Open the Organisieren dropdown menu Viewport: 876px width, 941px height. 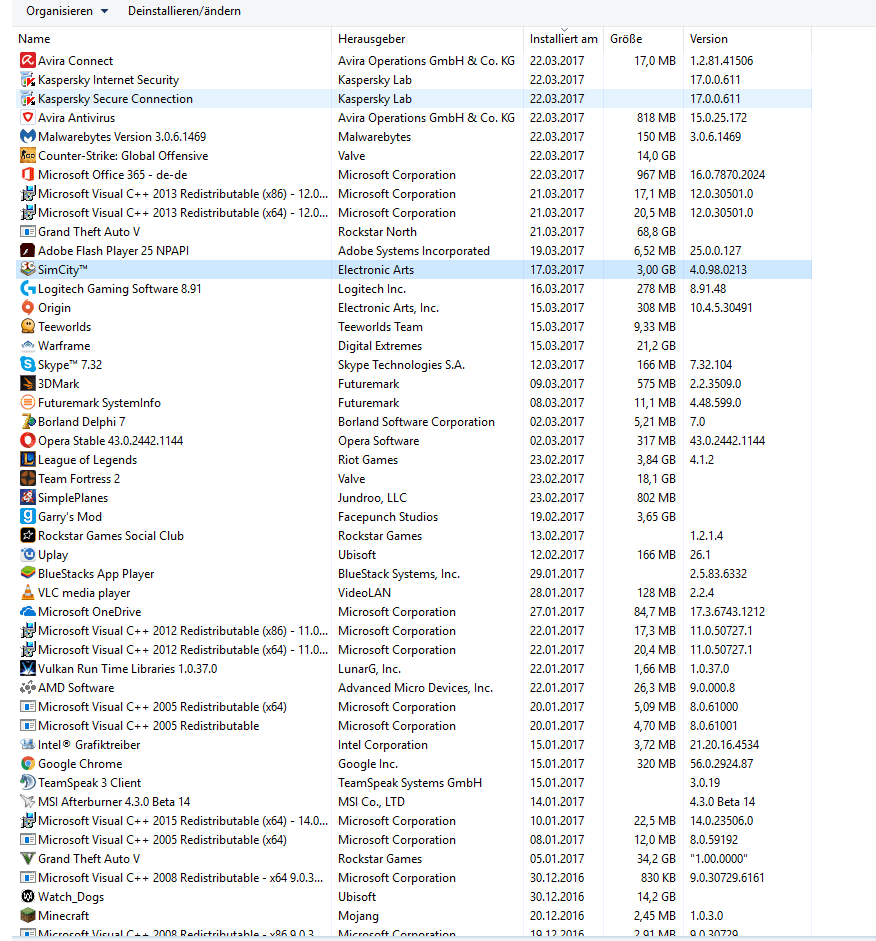67,11
